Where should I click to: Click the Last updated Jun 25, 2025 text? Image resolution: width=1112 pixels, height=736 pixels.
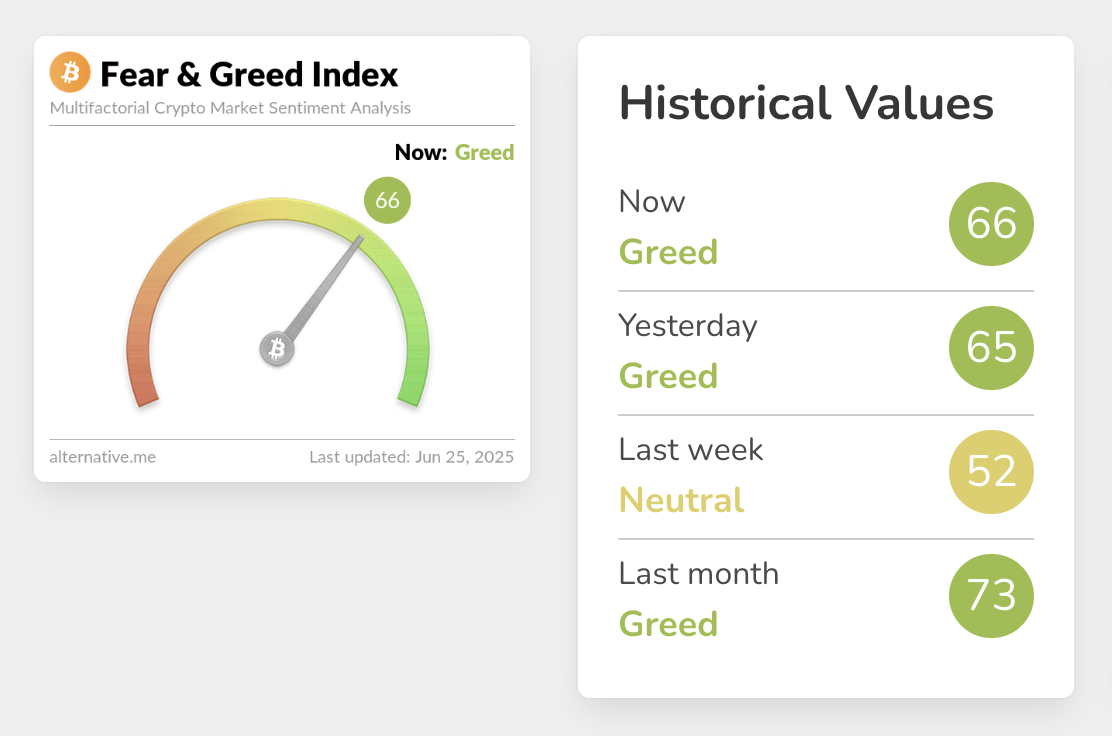(411, 457)
